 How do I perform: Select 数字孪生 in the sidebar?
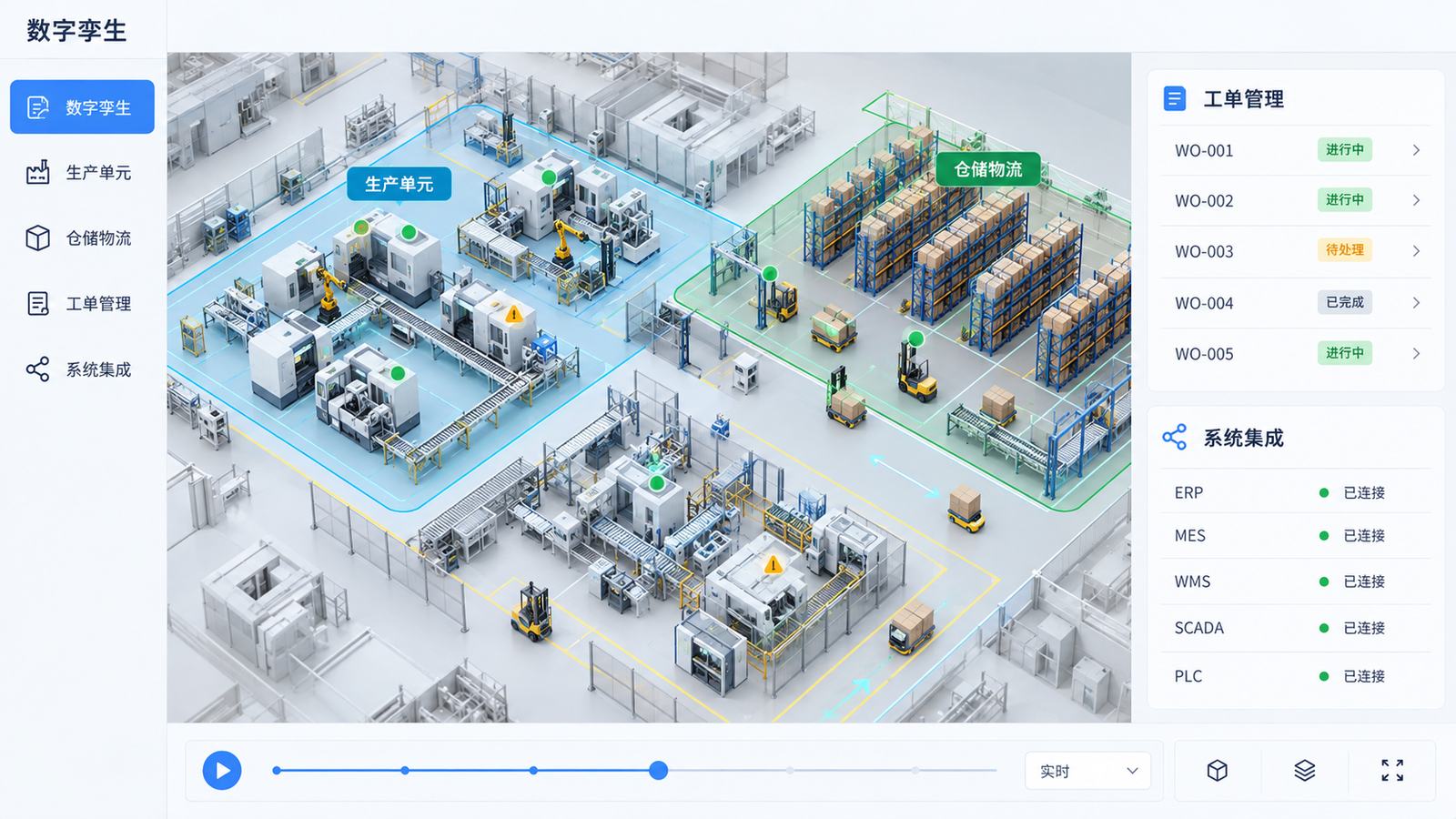tap(82, 107)
